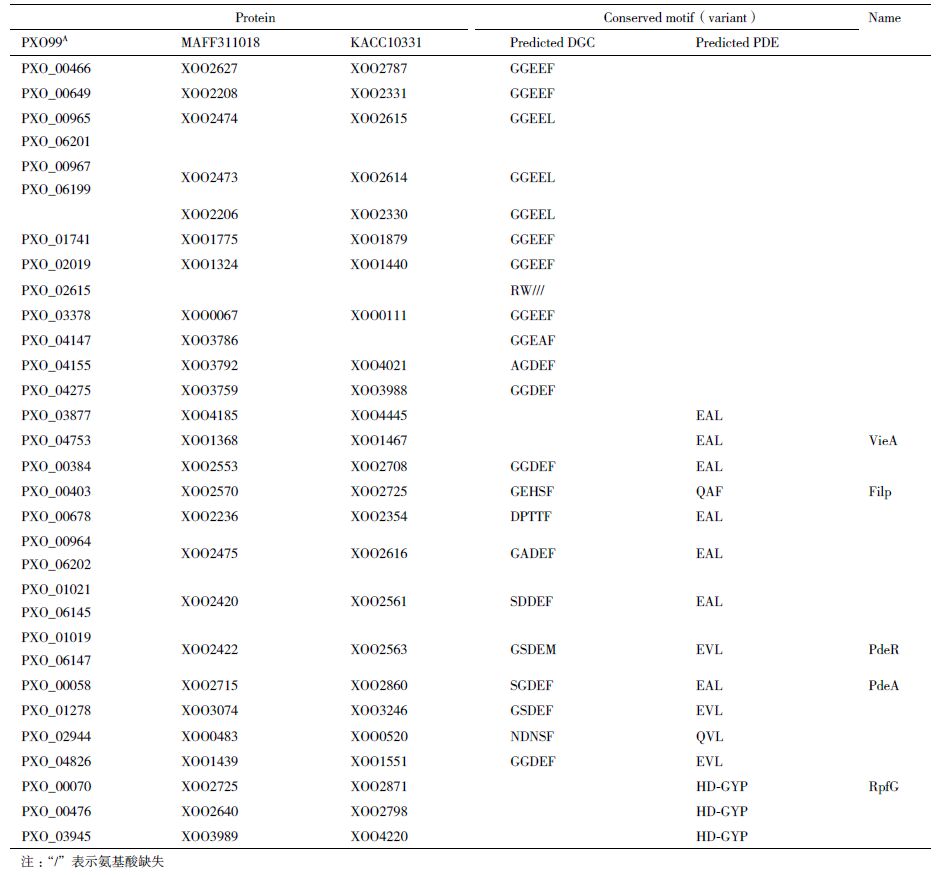Click the AGDEF motif cell
Screen dimensions: 942x875
[x=532, y=366]
